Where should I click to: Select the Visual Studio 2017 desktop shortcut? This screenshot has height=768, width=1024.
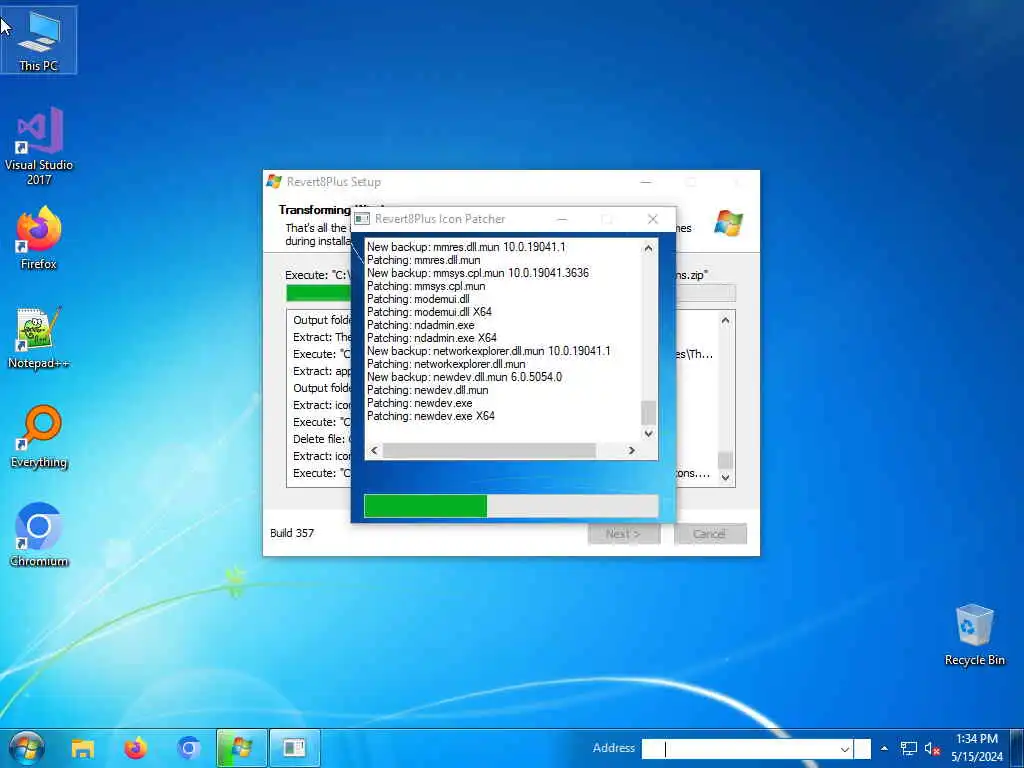(x=39, y=146)
